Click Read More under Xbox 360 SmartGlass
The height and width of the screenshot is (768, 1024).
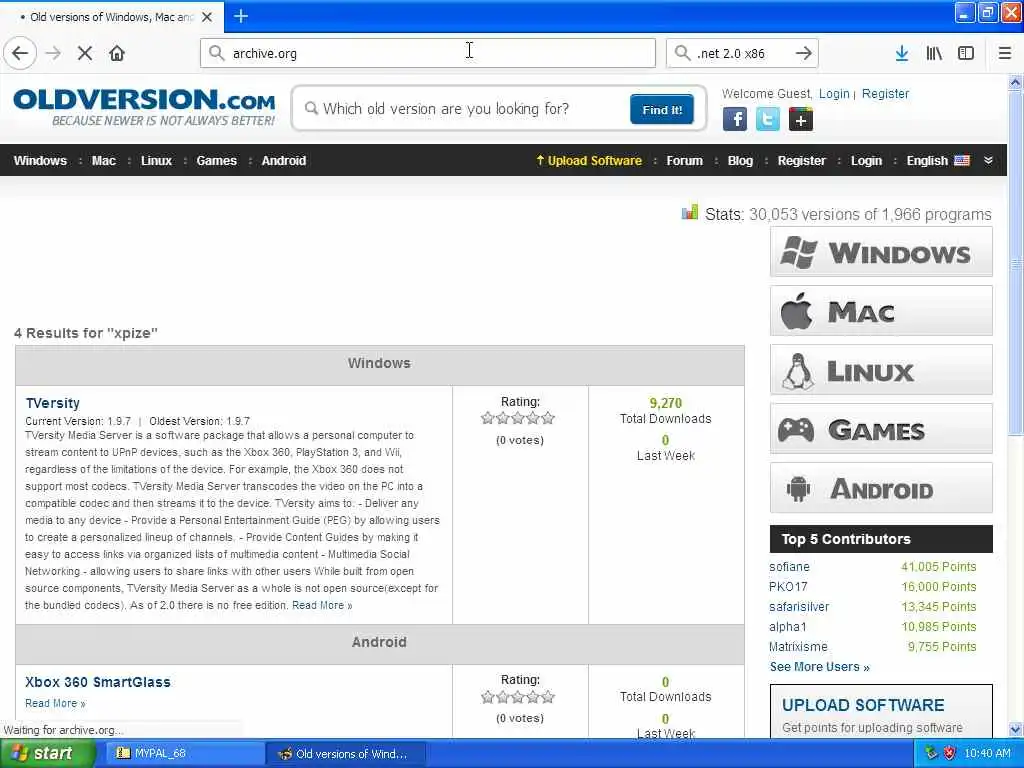click(x=55, y=703)
